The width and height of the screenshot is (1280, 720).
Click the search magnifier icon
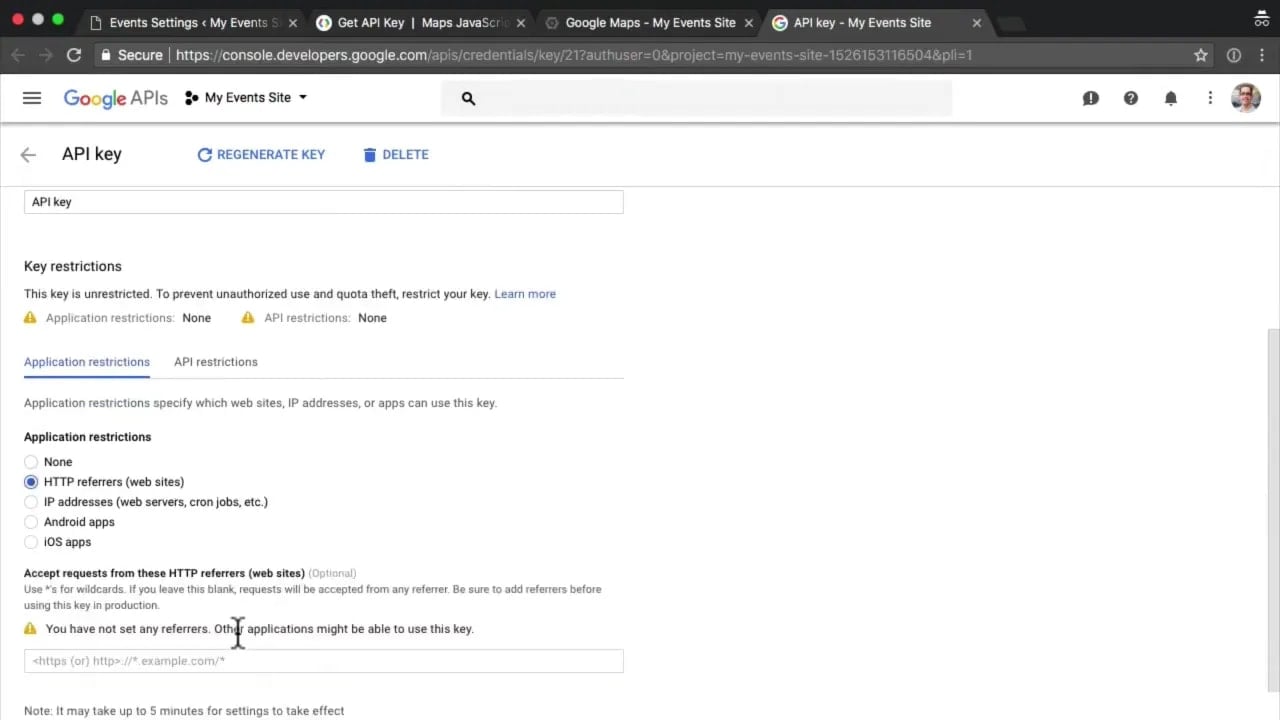click(468, 98)
